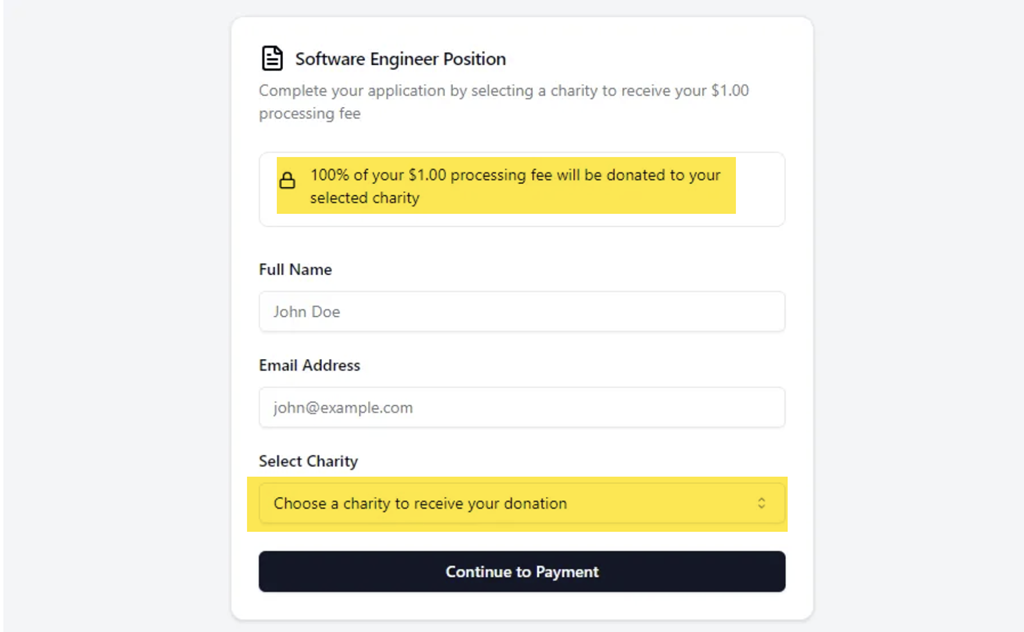Click the 'Full Name' field label
Viewport: 1024px width, 632px height.
click(x=295, y=270)
